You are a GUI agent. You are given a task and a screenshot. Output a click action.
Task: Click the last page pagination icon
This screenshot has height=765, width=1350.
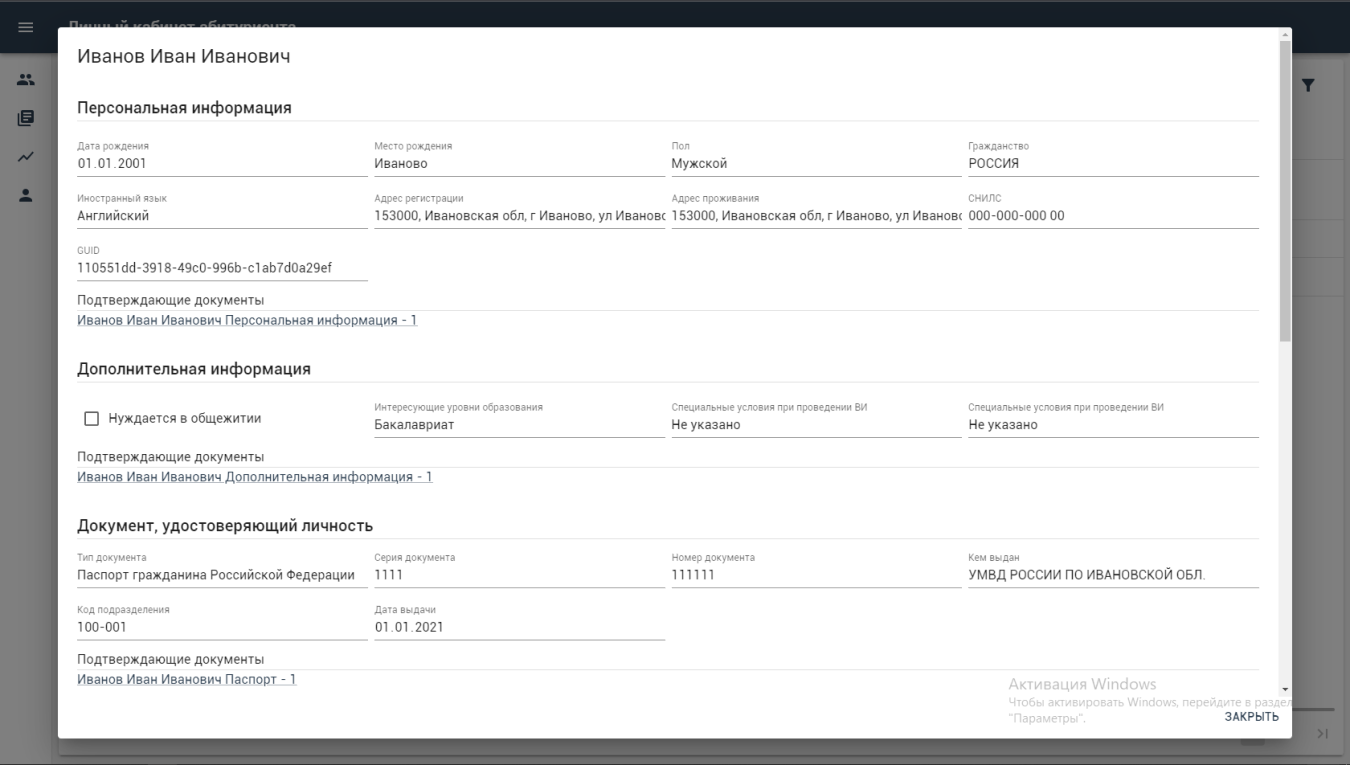(1322, 735)
